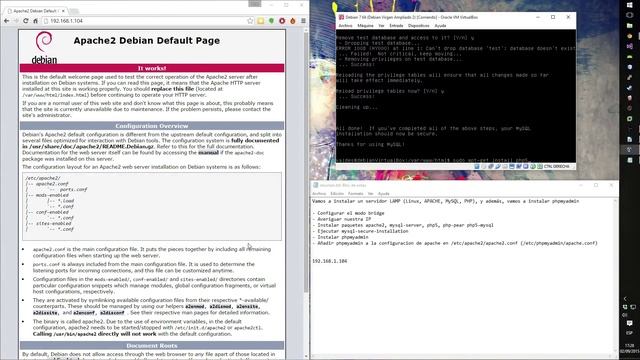
Task: Click the 192.168.1.104 line in Notepad
Action: pyautogui.click(x=329, y=261)
